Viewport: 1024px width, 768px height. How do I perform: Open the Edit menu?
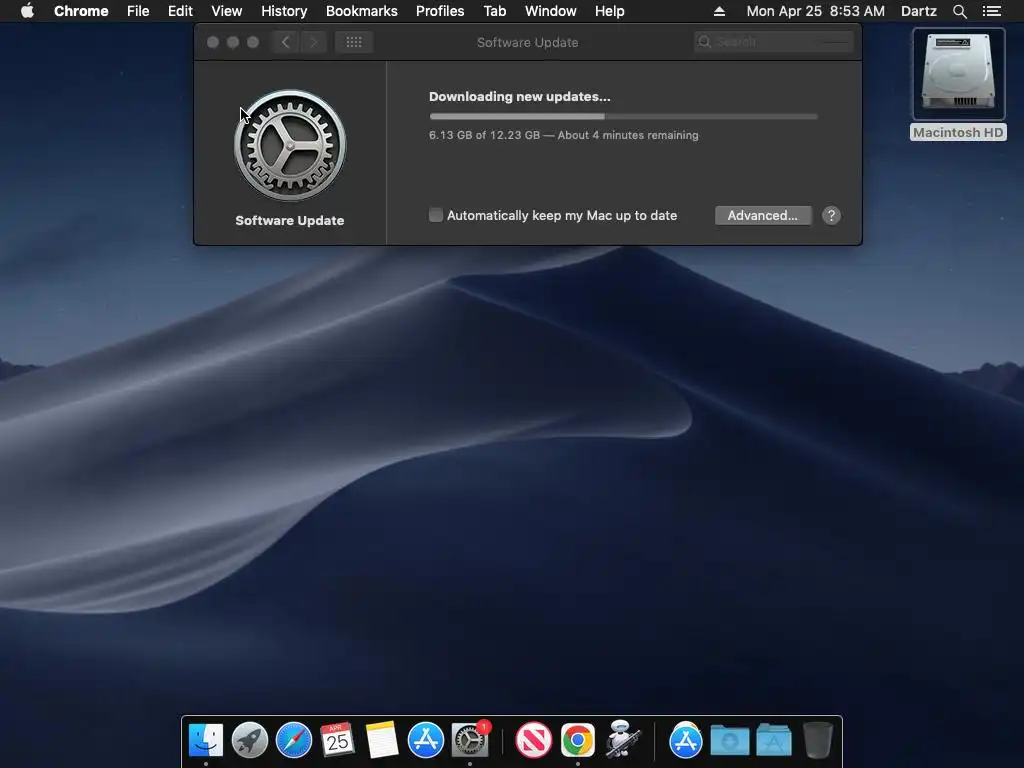pos(180,11)
